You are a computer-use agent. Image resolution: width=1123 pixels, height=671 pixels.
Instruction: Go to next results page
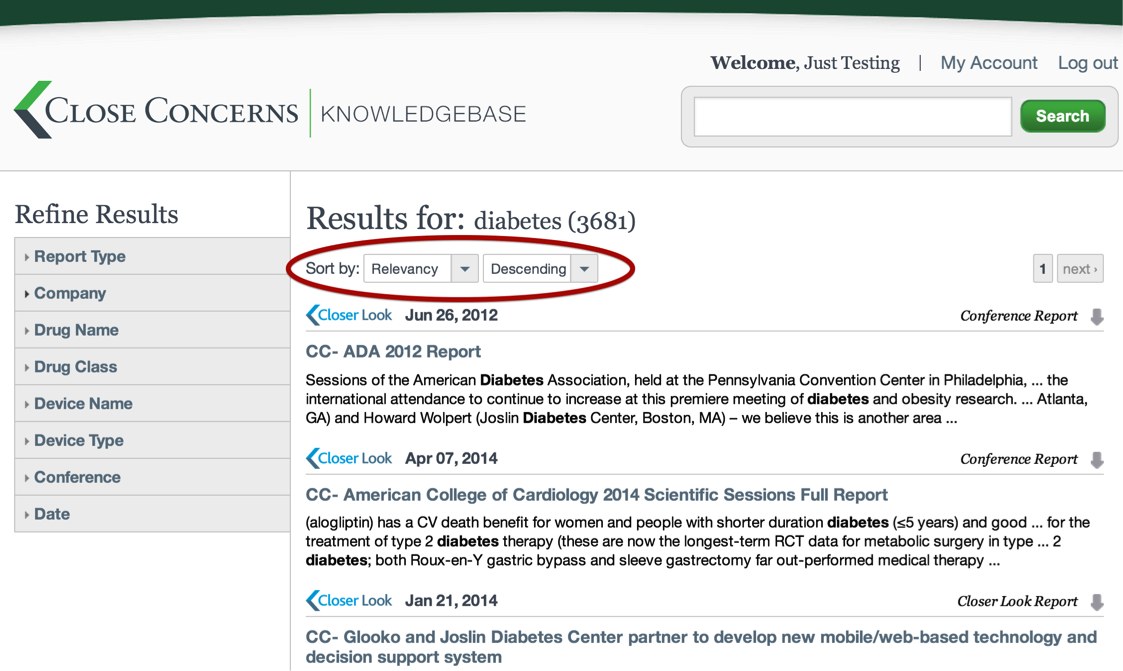(1080, 269)
